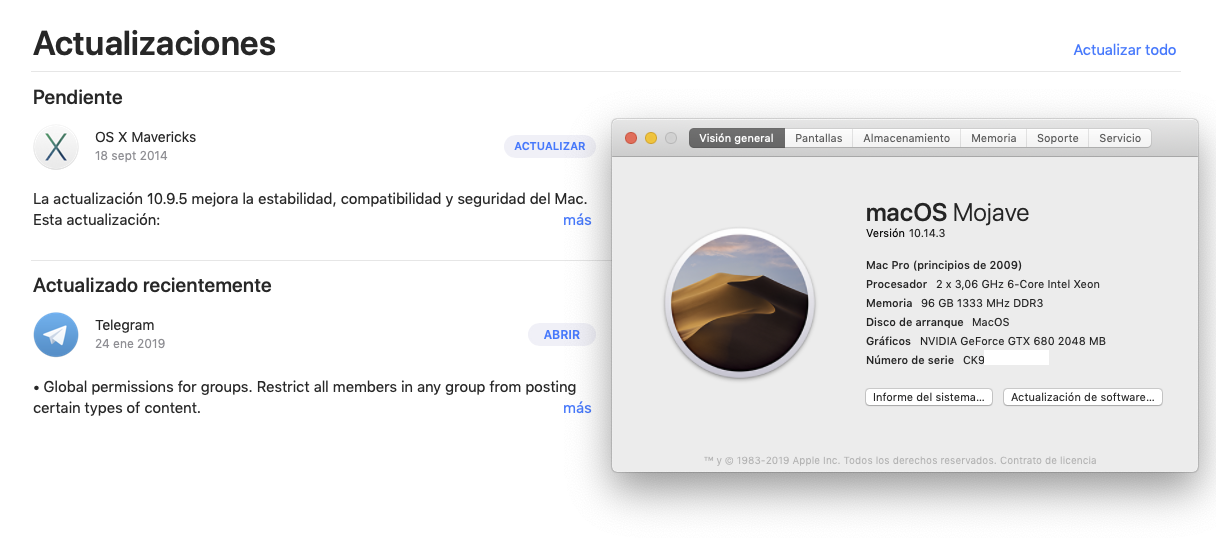Image resolution: width=1216 pixels, height=548 pixels.
Task: Open Telegram with the ABRIR button
Action: 562,335
